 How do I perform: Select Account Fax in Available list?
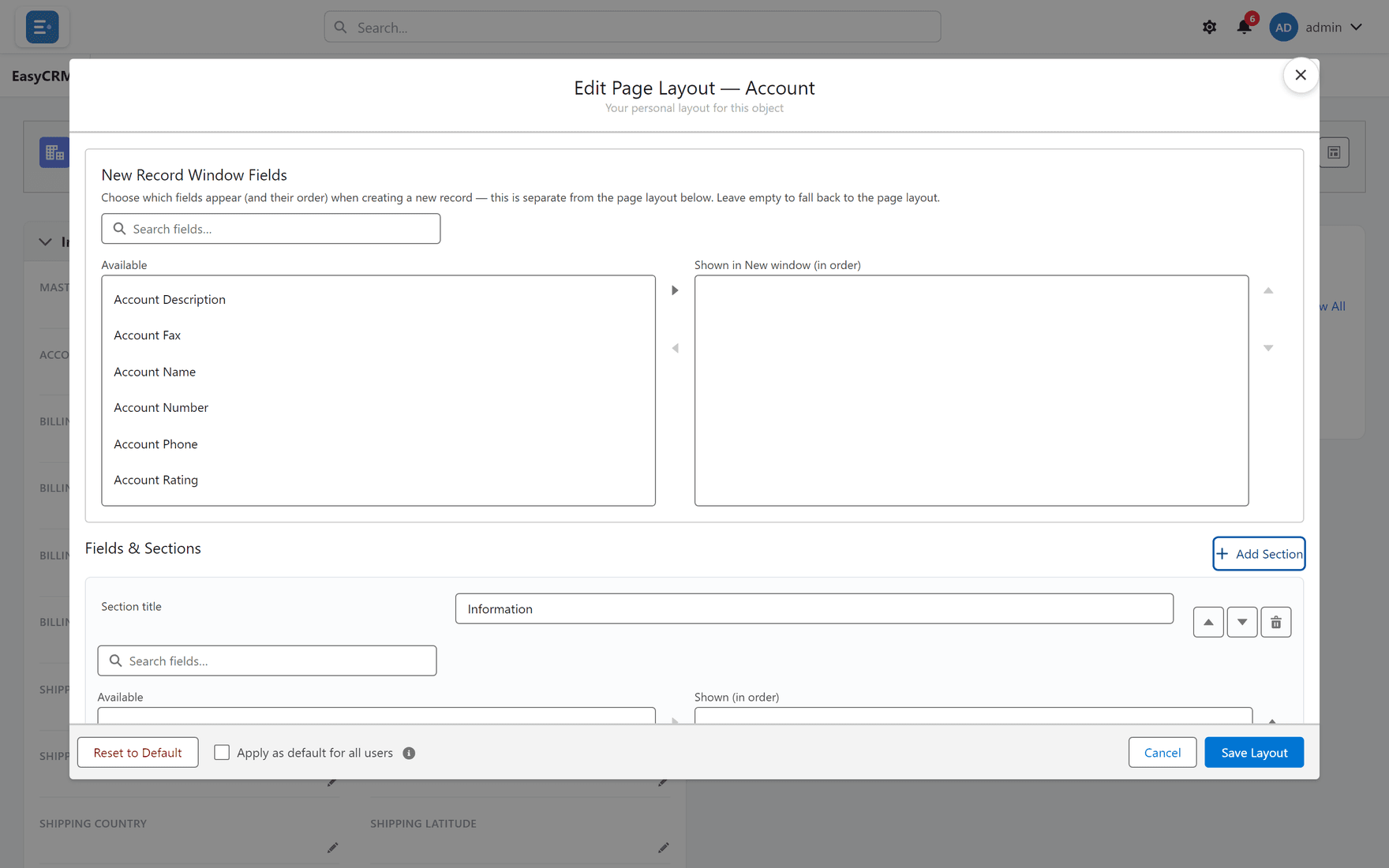point(378,335)
